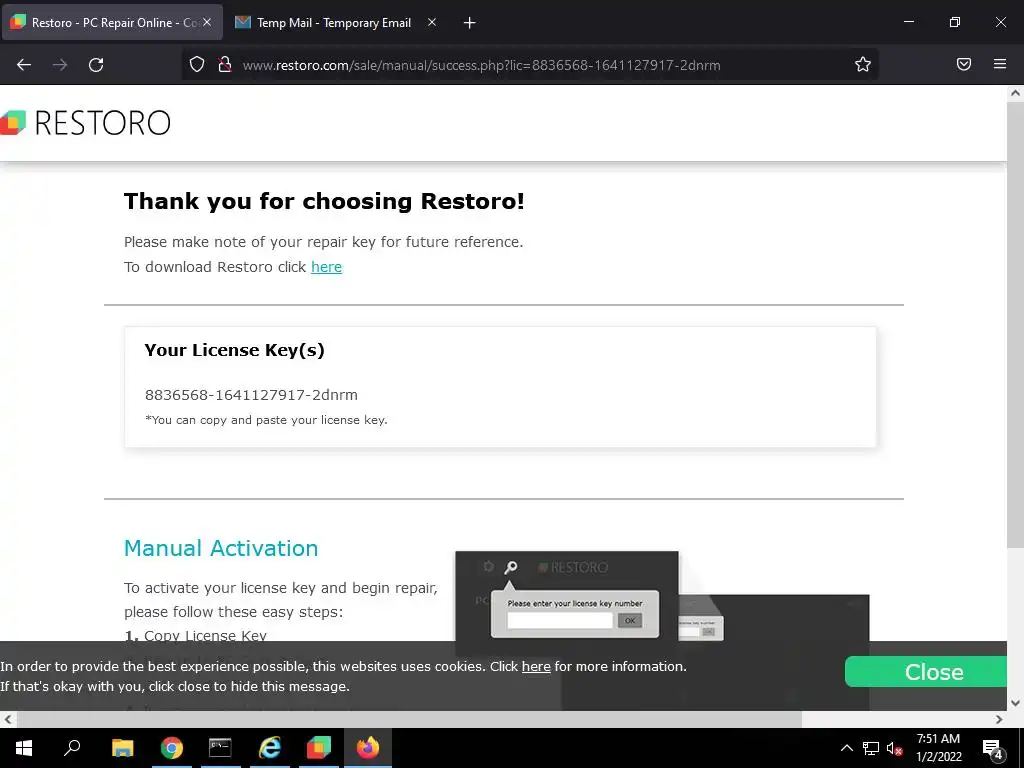Open the Command Prompt taskbar icon
The height and width of the screenshot is (768, 1024).
pos(220,748)
